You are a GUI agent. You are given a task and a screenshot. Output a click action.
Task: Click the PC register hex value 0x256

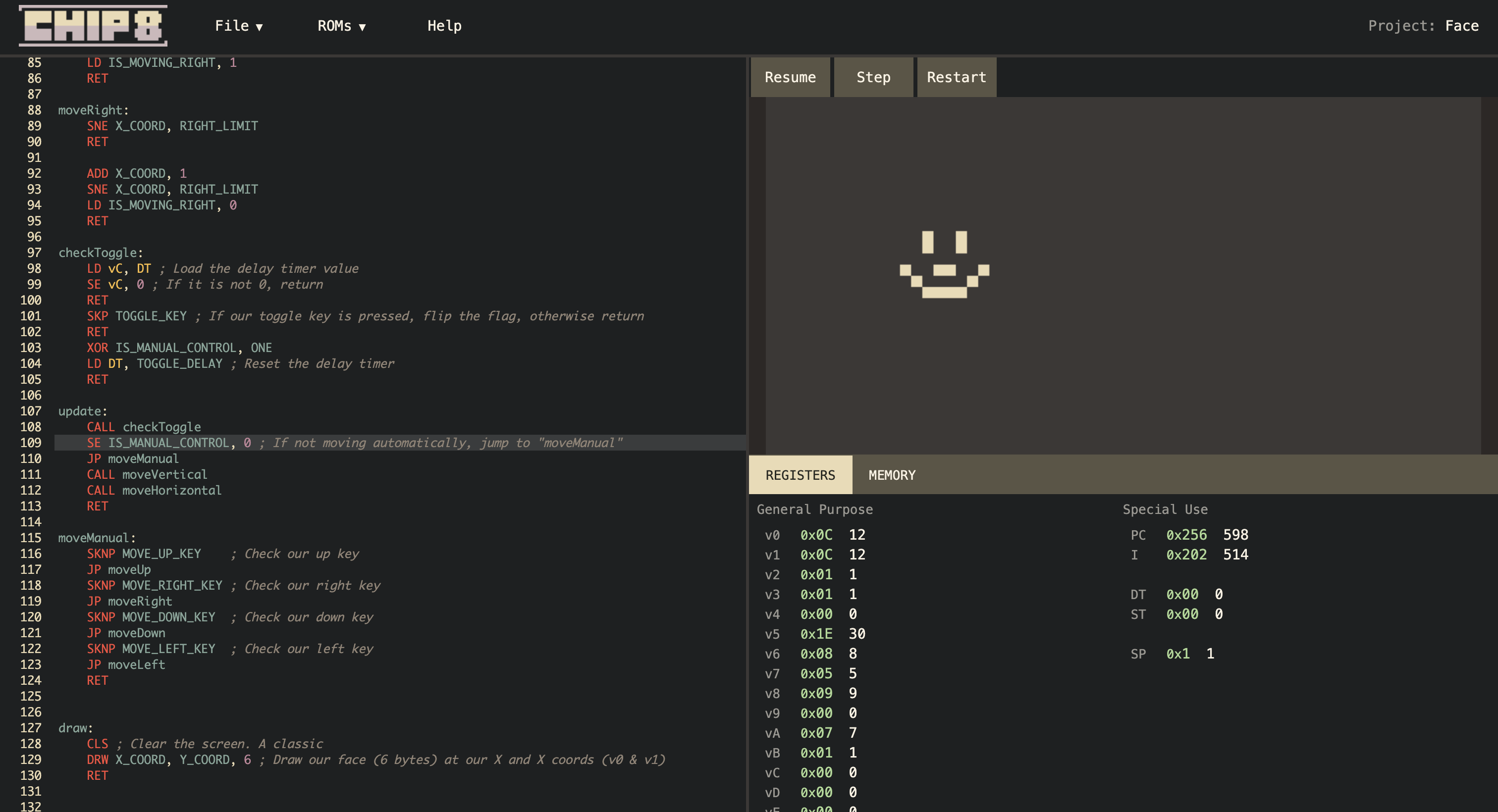(1186, 535)
